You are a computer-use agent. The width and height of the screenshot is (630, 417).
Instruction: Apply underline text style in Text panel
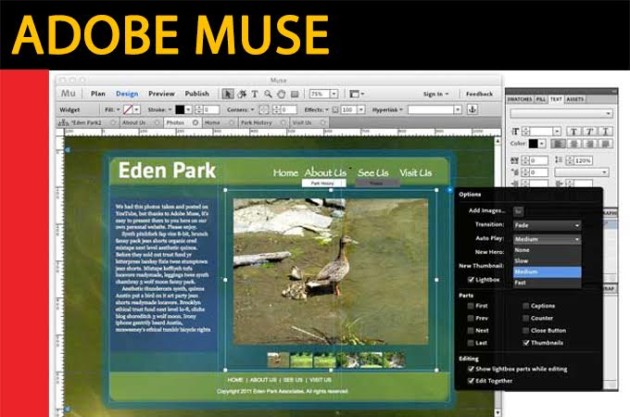click(x=605, y=131)
